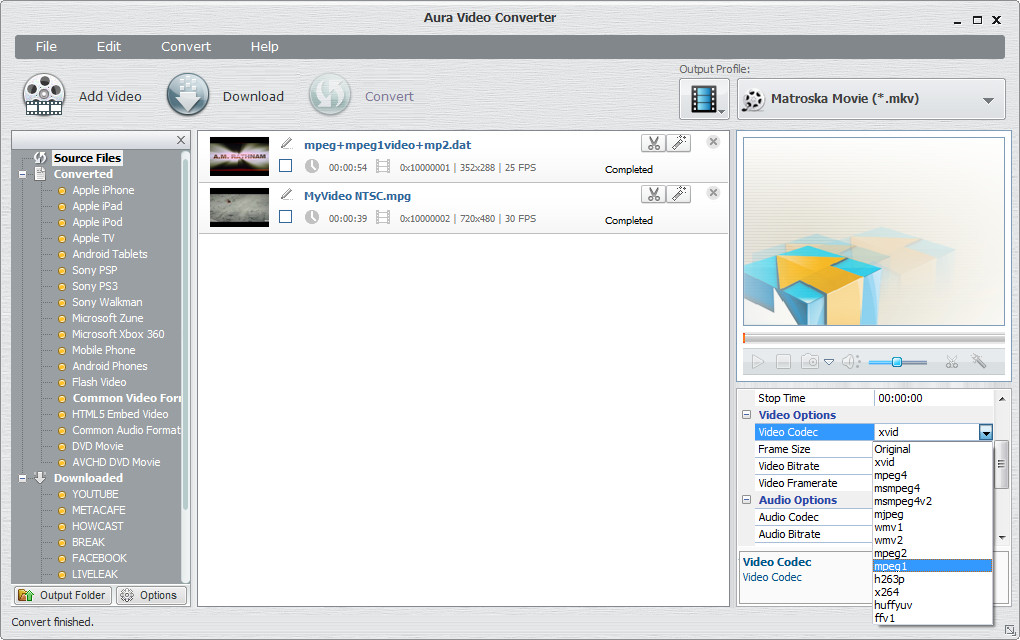
Task: Open the output profile film icon dropdown
Action: [x=704, y=99]
